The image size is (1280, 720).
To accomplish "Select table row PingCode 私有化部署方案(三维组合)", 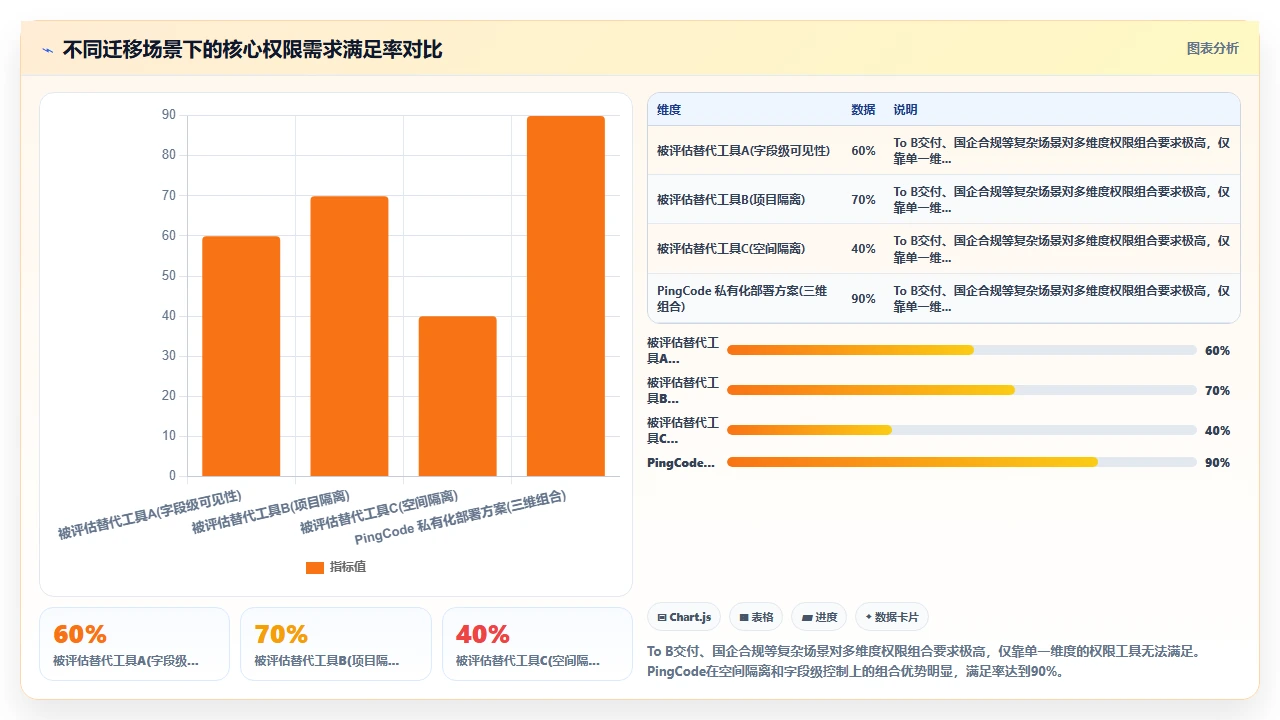I will 944,299.
